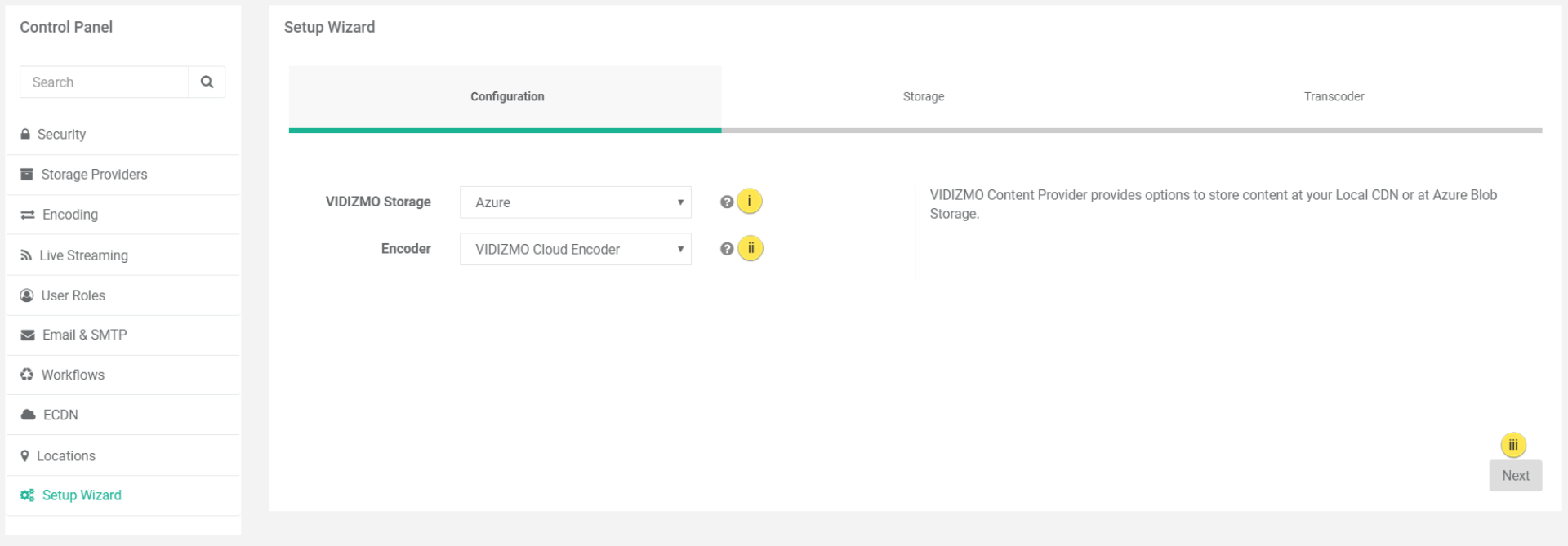Click the Live Streaming feed icon
1568x546 pixels.
coord(26,255)
